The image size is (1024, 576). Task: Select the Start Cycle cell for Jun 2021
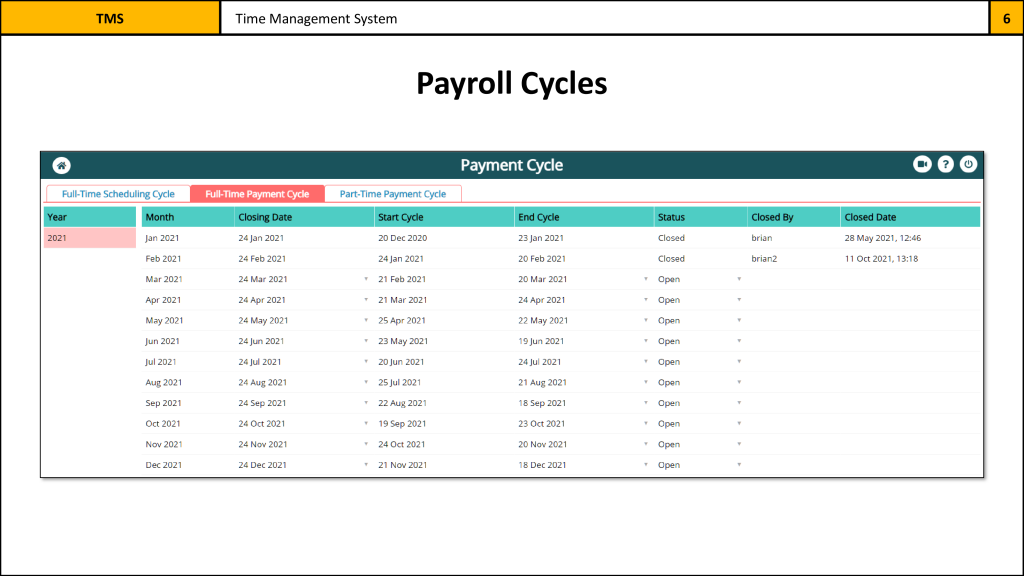[402, 341]
